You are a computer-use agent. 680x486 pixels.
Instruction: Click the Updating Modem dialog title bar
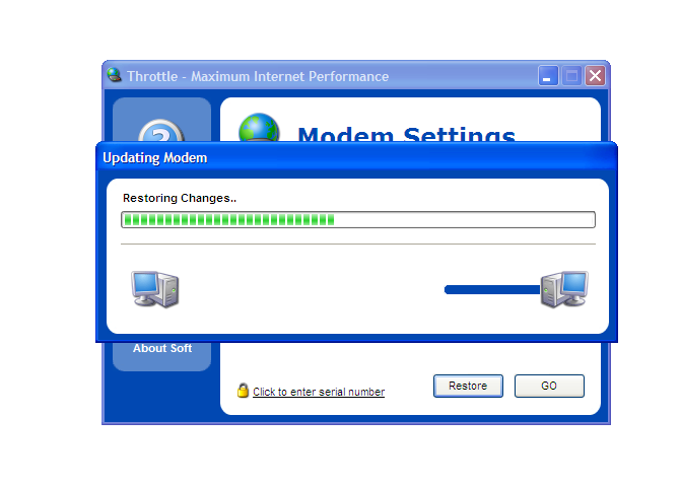pyautogui.click(x=356, y=158)
